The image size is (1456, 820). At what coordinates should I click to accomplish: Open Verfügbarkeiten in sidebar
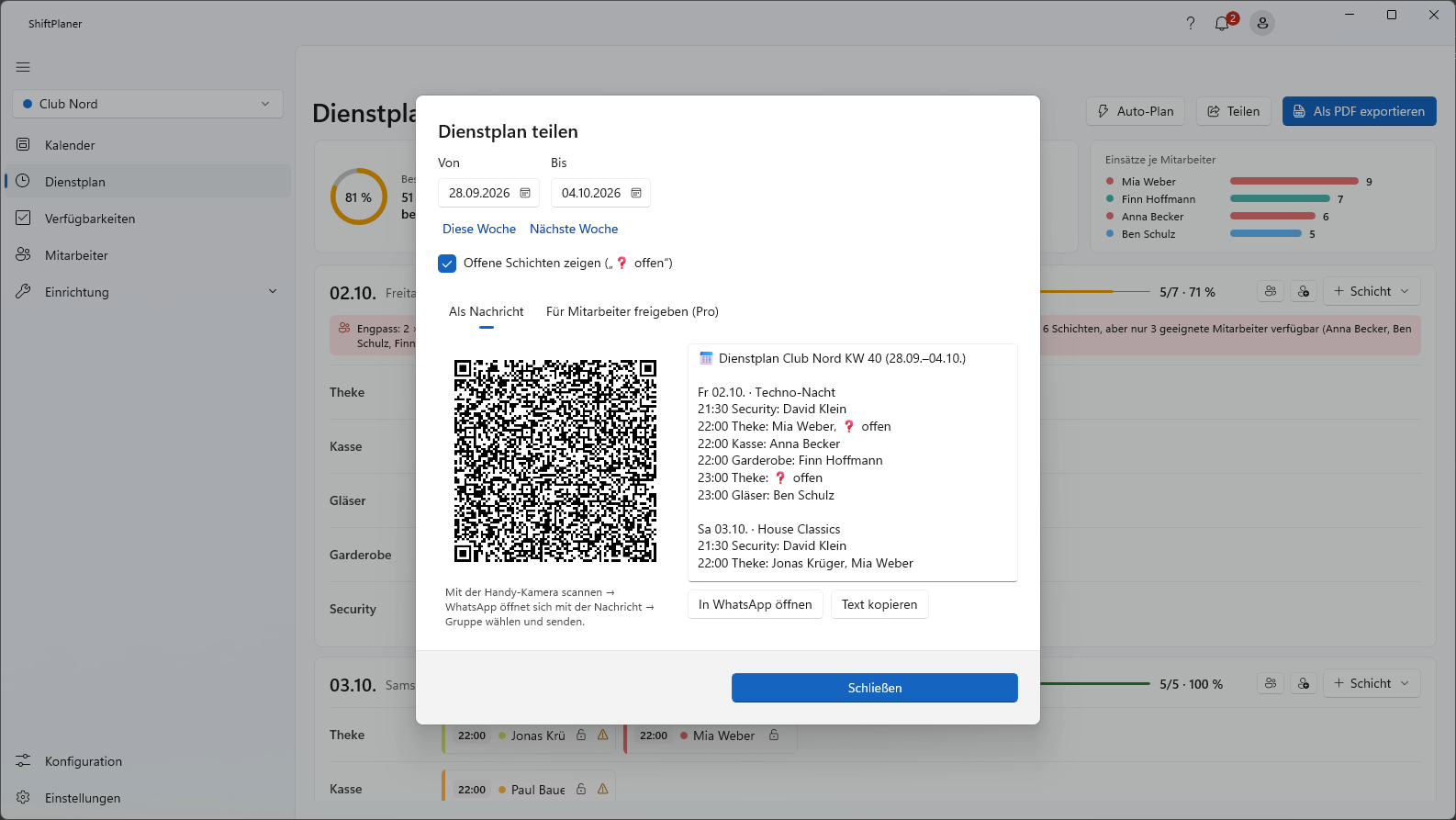(148, 219)
